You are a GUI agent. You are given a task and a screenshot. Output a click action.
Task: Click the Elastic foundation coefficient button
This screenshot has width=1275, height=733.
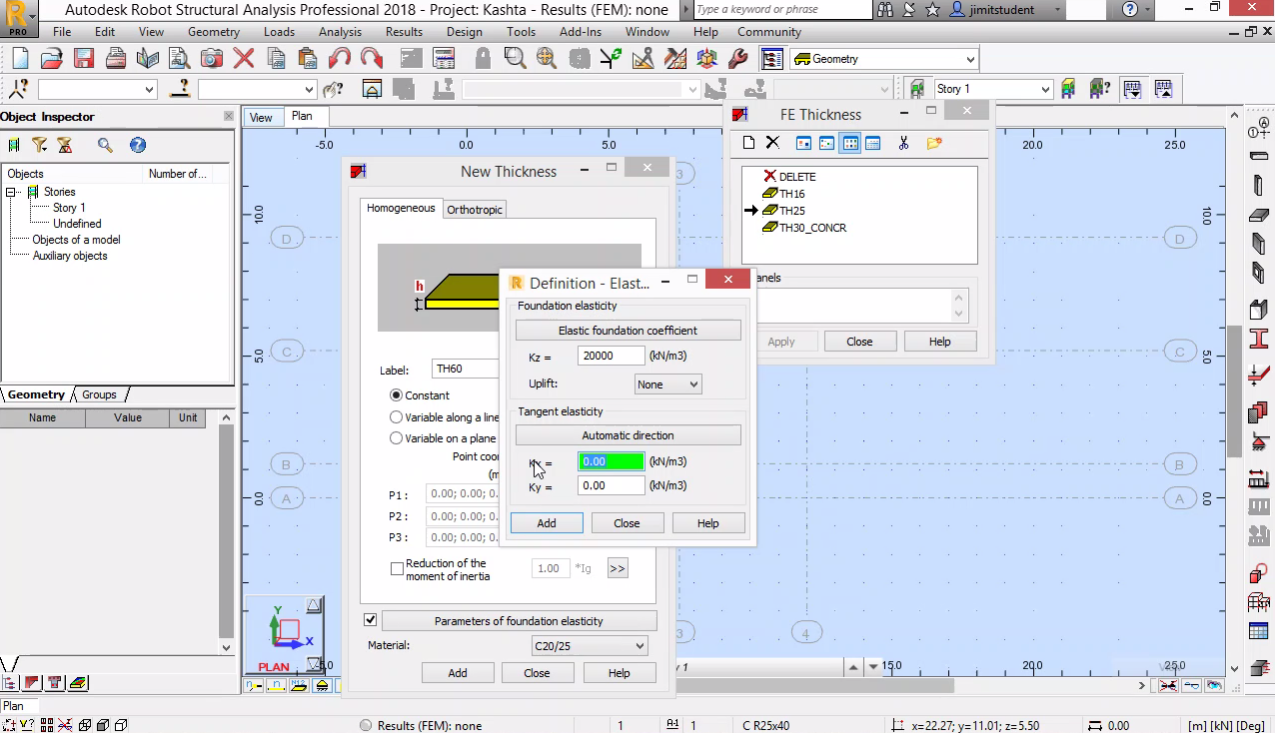click(x=628, y=330)
